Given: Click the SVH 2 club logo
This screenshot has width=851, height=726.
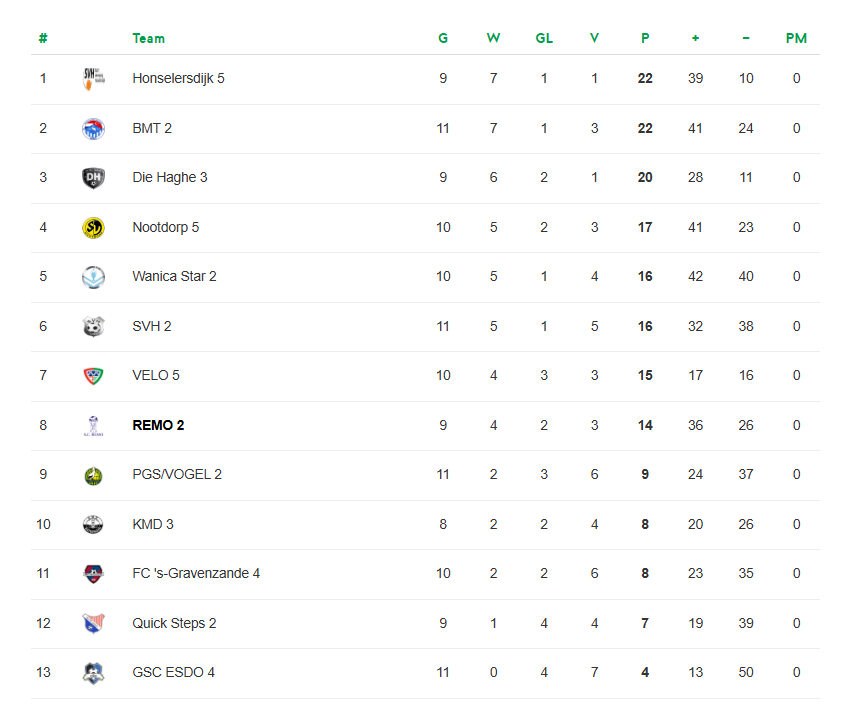Looking at the screenshot, I should [92, 326].
